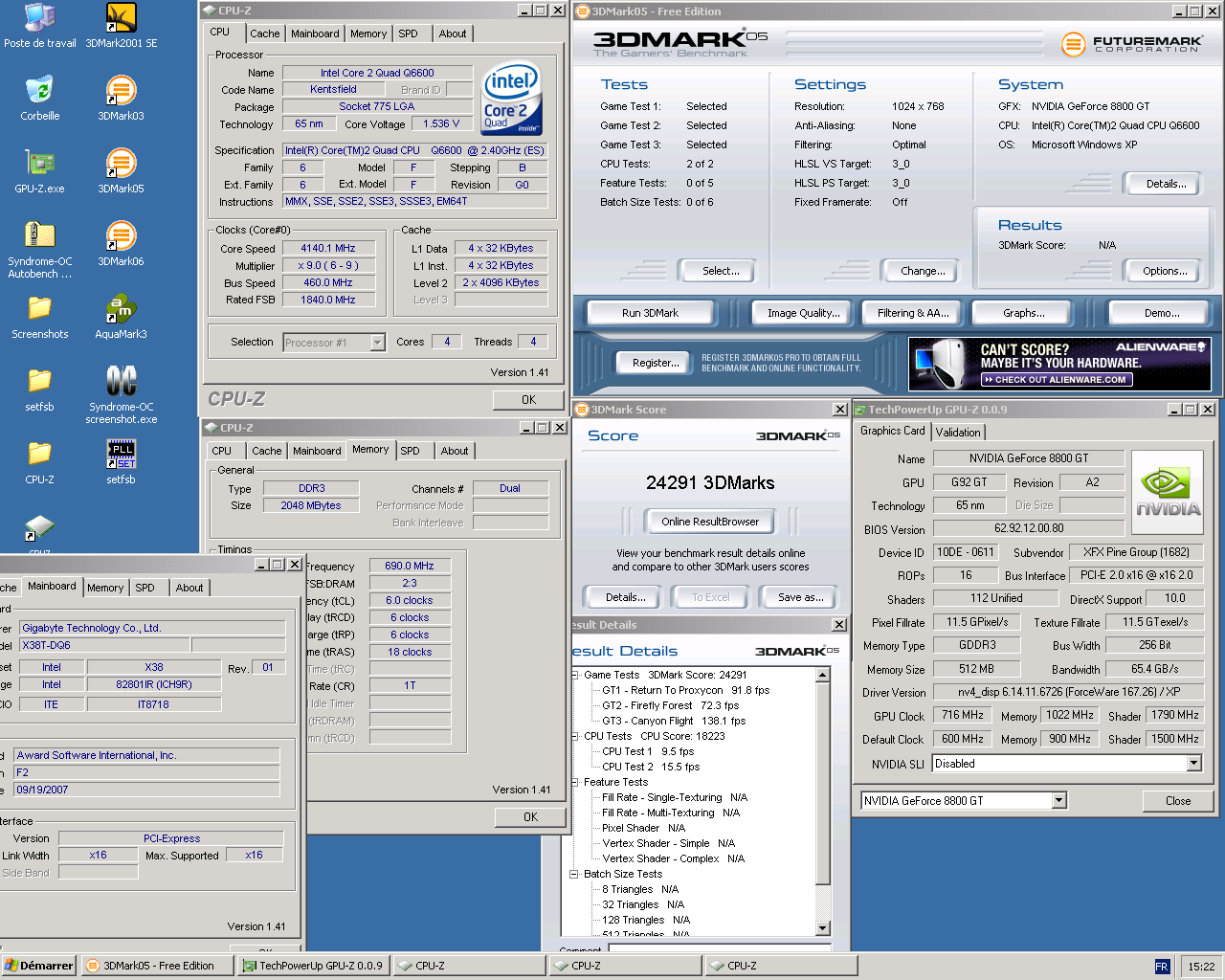Click Options button under Results
1225x980 pixels.
(1165, 271)
